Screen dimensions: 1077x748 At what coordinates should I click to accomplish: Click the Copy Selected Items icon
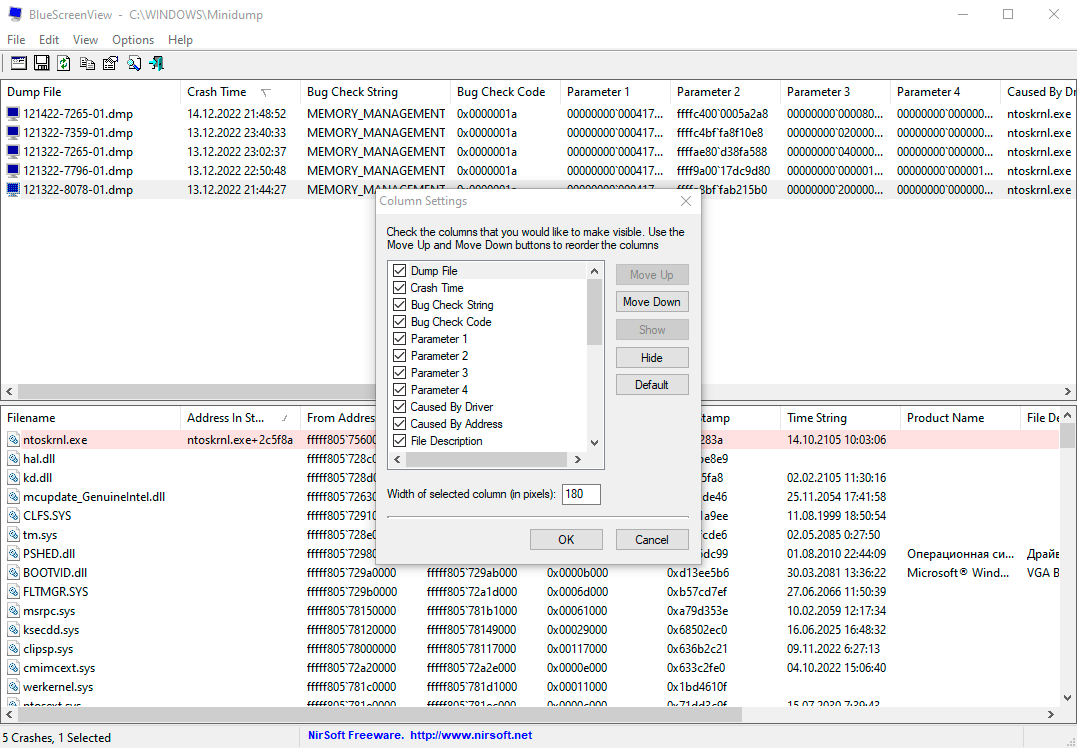click(x=87, y=63)
